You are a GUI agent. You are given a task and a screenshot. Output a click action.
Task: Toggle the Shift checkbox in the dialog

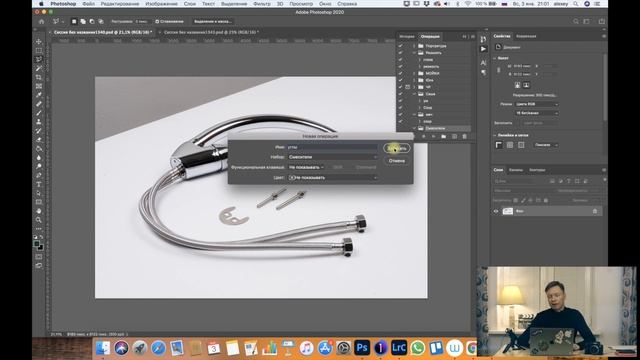pos(330,167)
